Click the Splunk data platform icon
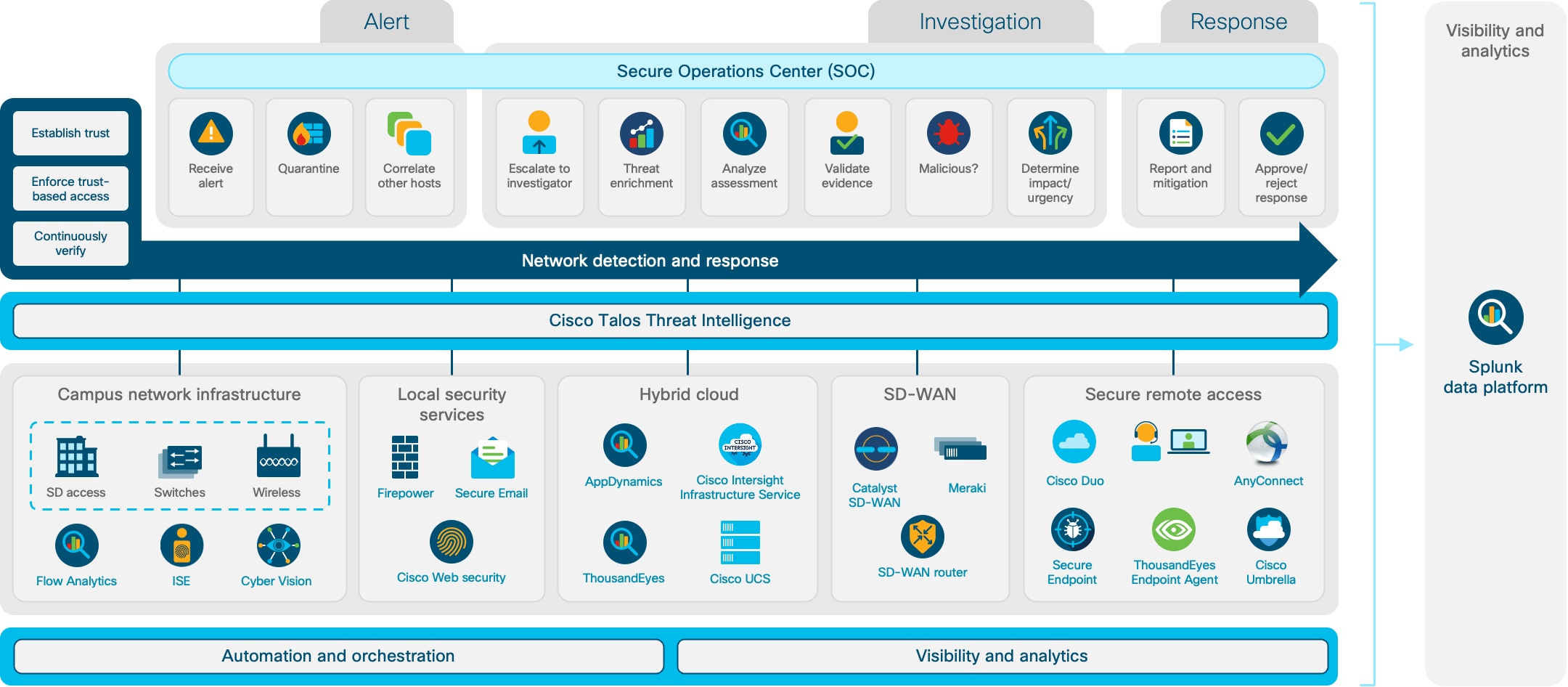1568x687 pixels. (1495, 317)
